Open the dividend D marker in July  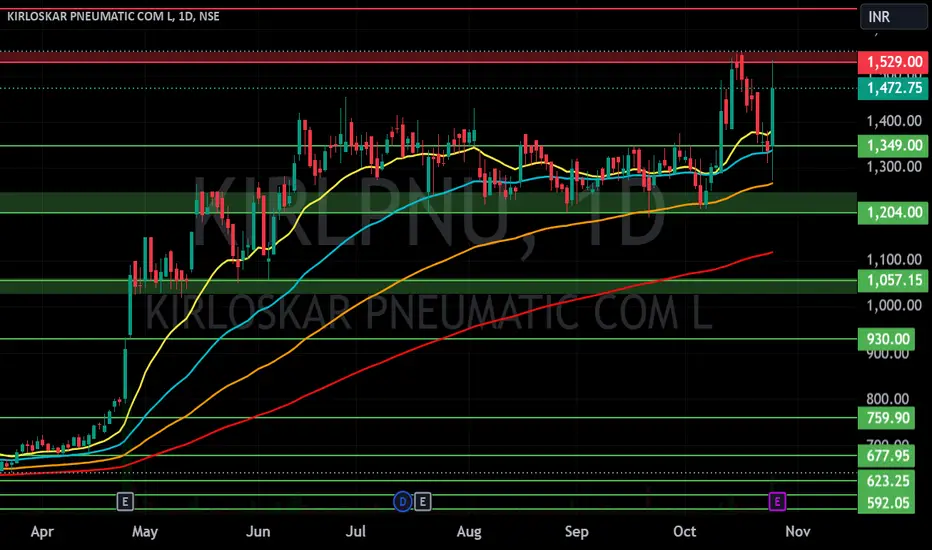click(x=402, y=502)
